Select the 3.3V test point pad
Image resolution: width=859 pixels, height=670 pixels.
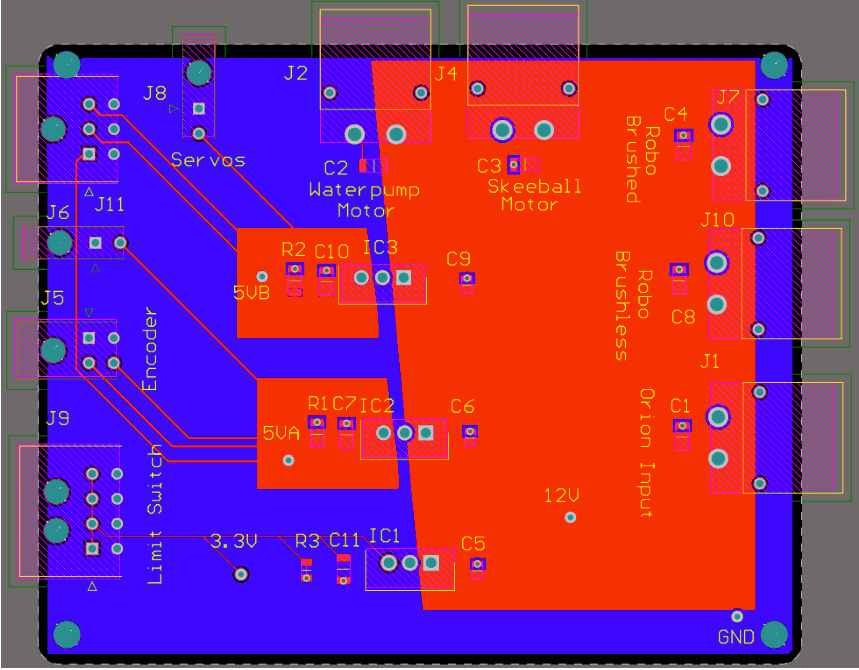[x=239, y=574]
